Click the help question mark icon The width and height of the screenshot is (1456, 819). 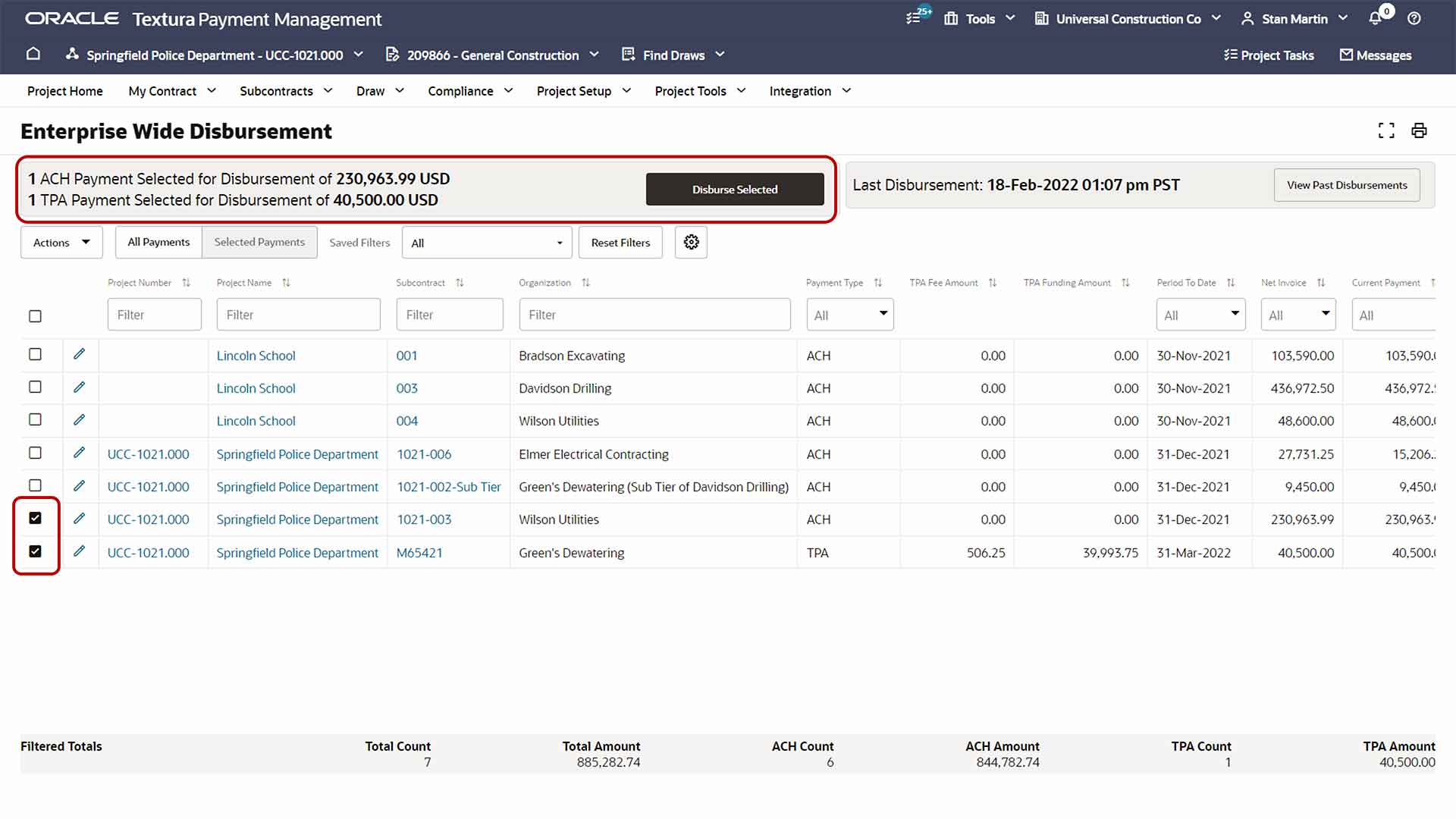[x=1414, y=19]
